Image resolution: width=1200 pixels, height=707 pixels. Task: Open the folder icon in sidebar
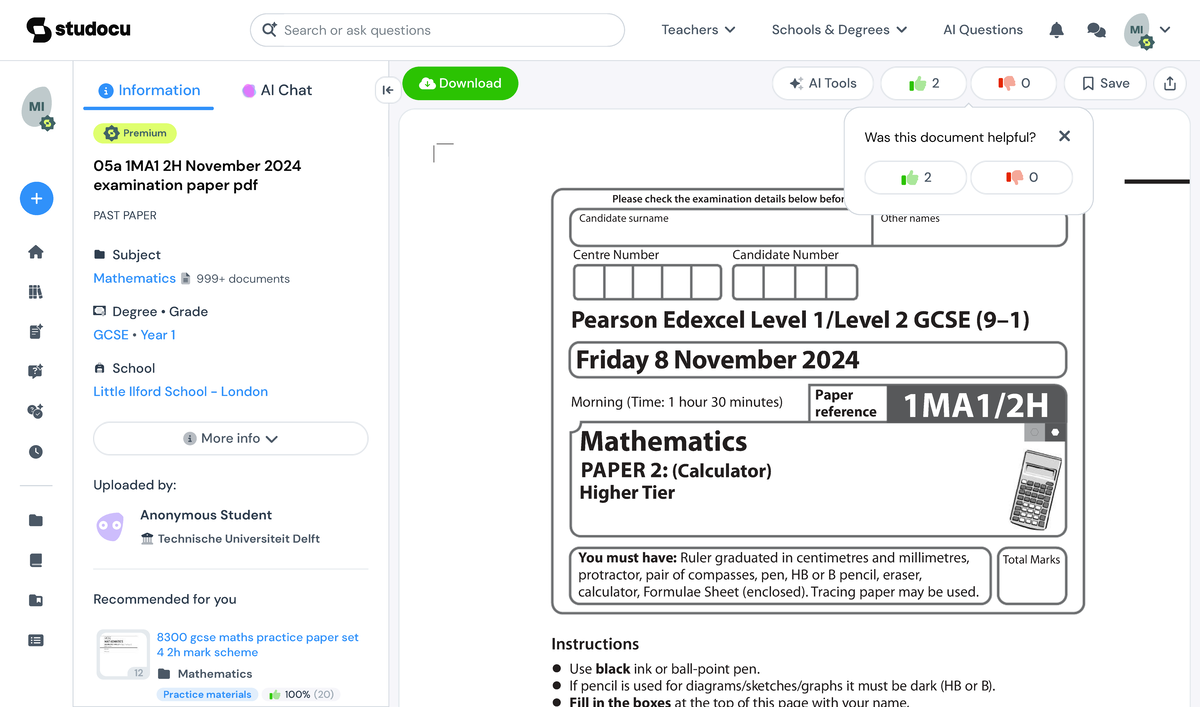(x=36, y=520)
